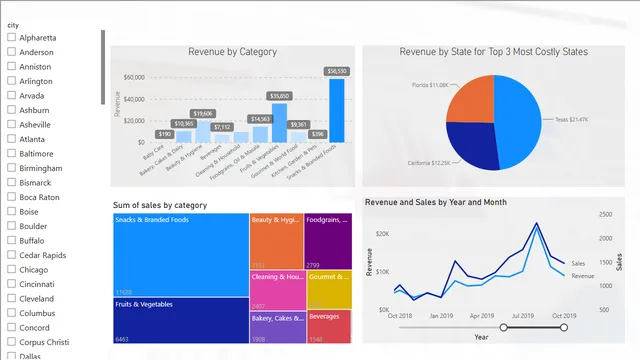Image resolution: width=640 pixels, height=360 pixels.
Task: Click the Revenue legend label on line chart
Action: point(582,276)
